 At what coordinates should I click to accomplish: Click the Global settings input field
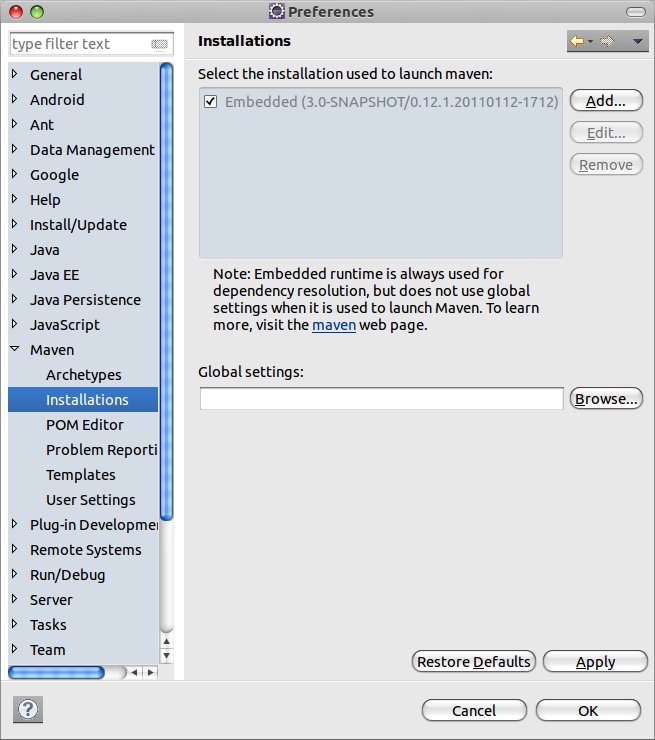click(x=381, y=399)
